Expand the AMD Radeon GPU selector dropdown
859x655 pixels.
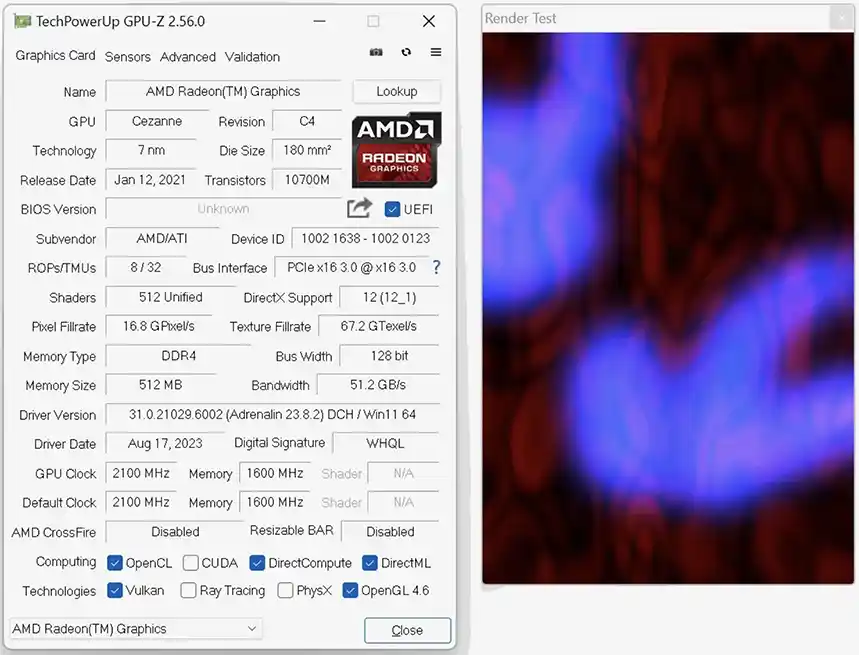tap(135, 629)
